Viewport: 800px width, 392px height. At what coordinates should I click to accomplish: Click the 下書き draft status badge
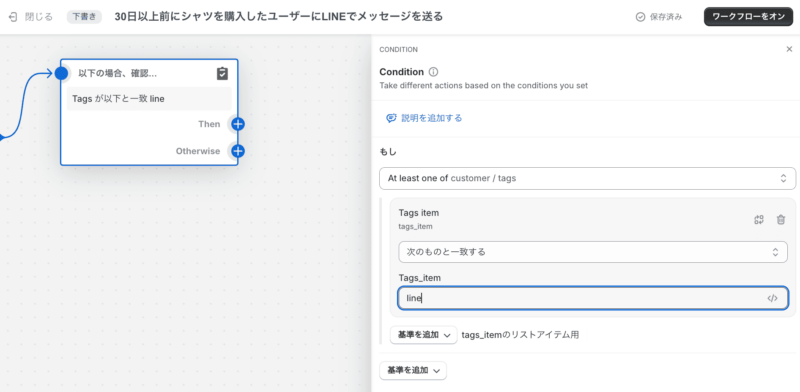[84, 17]
